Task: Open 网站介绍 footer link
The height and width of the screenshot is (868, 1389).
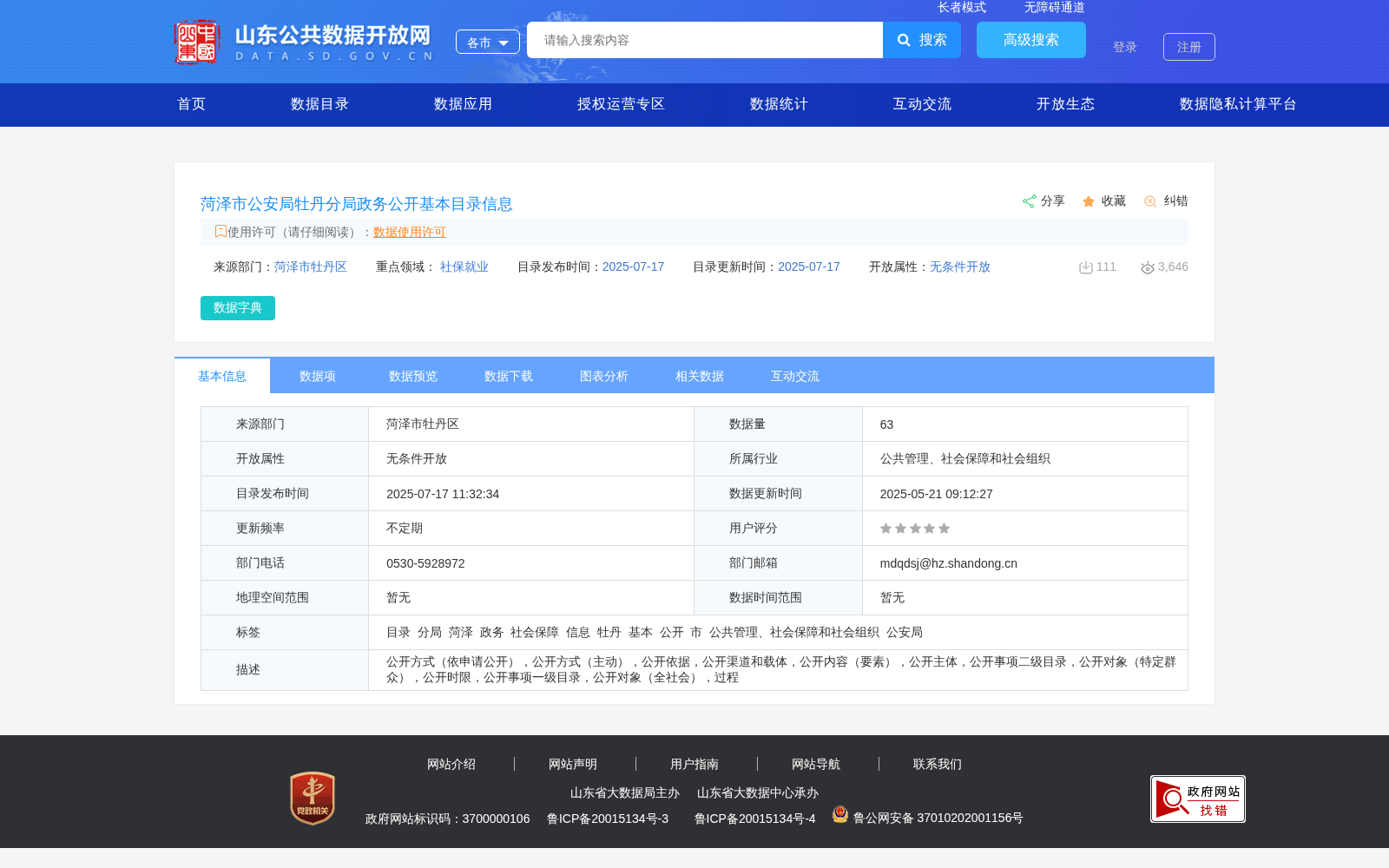Action: click(x=451, y=764)
